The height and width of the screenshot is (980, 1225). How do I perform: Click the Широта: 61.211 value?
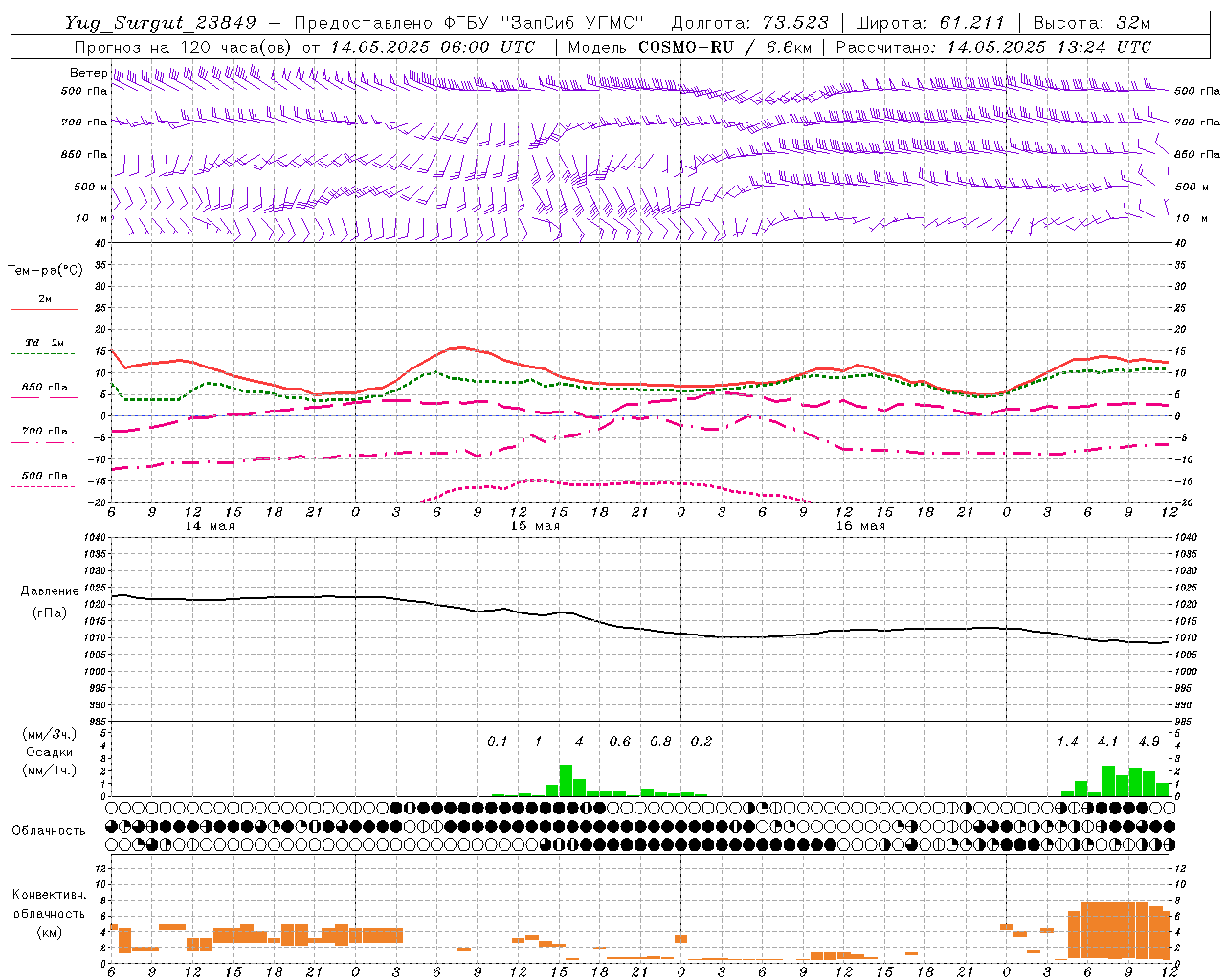(930, 23)
